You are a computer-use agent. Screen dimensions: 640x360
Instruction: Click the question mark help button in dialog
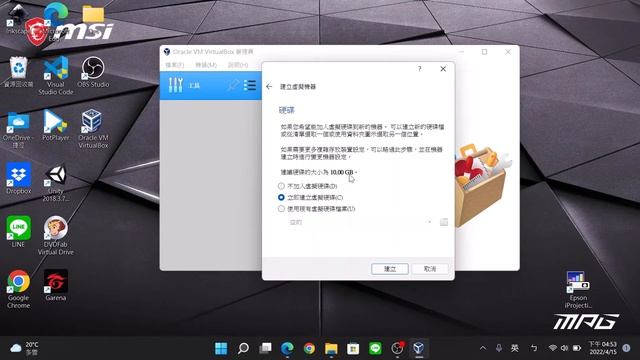[420, 69]
